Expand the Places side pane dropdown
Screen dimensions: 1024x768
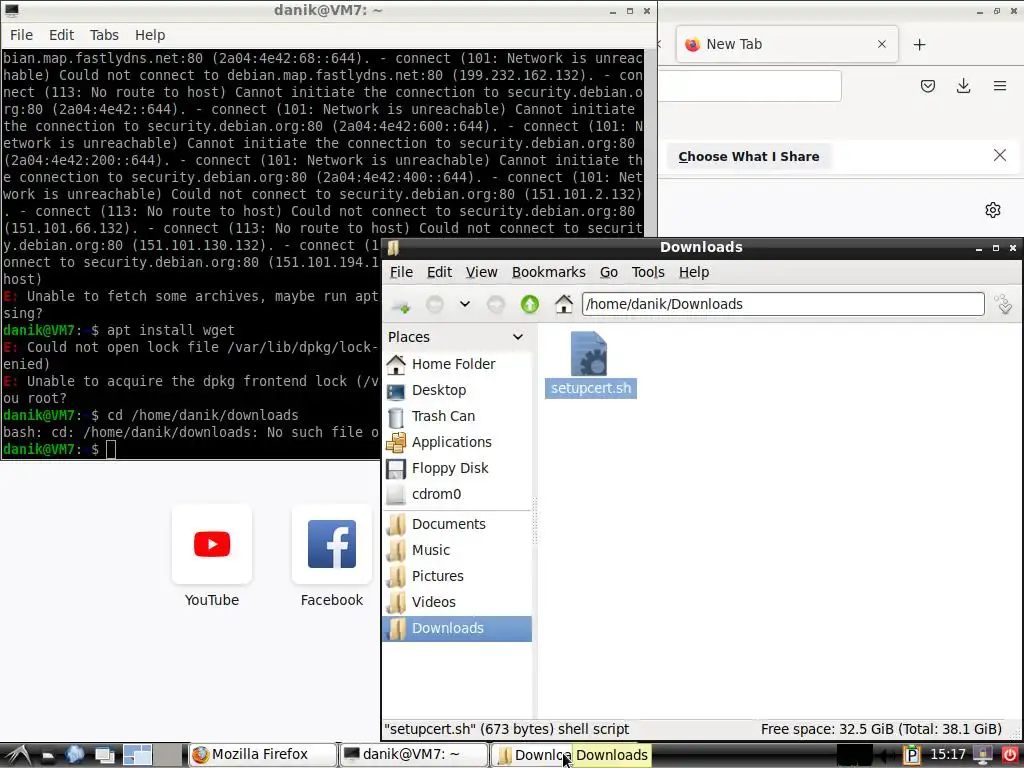(518, 337)
